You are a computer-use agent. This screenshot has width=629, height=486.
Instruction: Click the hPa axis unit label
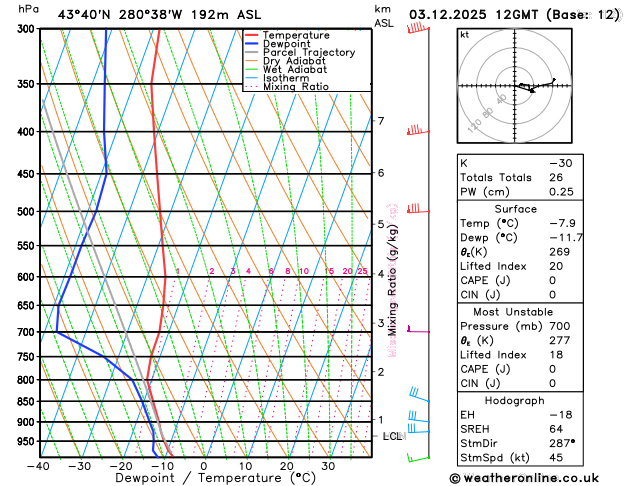(x=29, y=9)
